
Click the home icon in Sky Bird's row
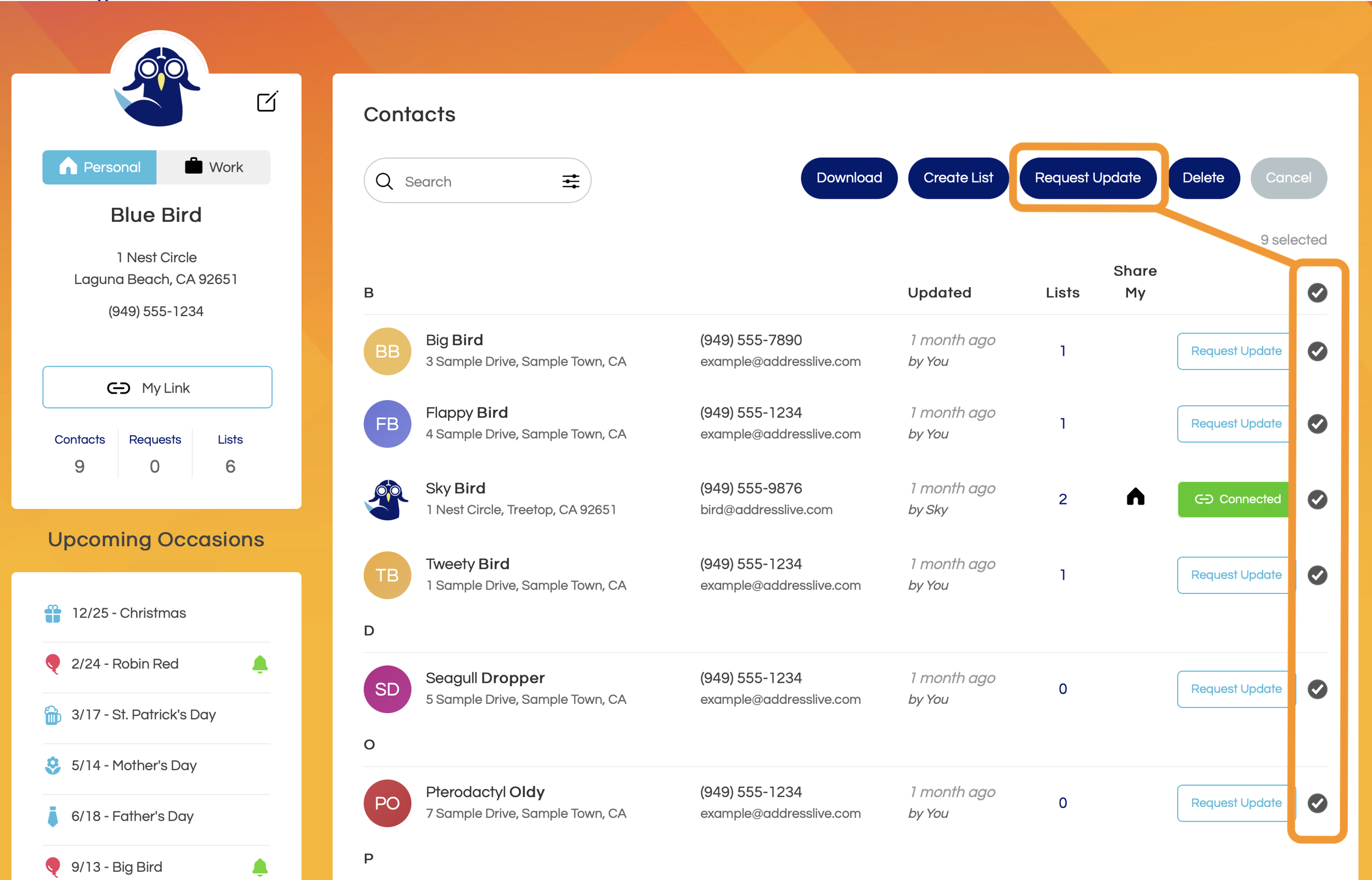click(1135, 497)
